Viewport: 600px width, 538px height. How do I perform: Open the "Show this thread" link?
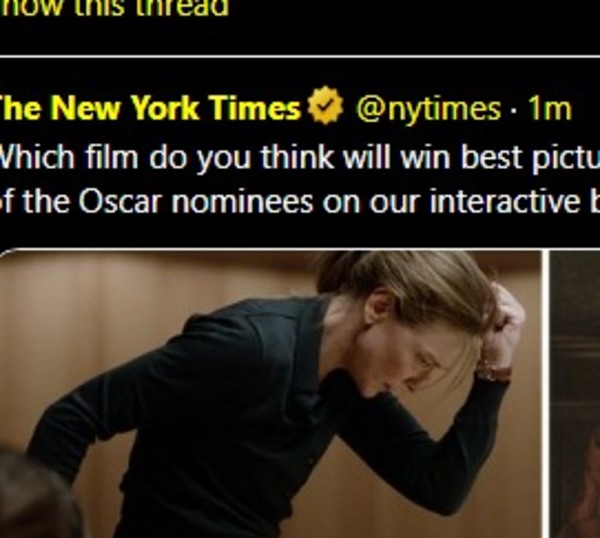[114, 8]
